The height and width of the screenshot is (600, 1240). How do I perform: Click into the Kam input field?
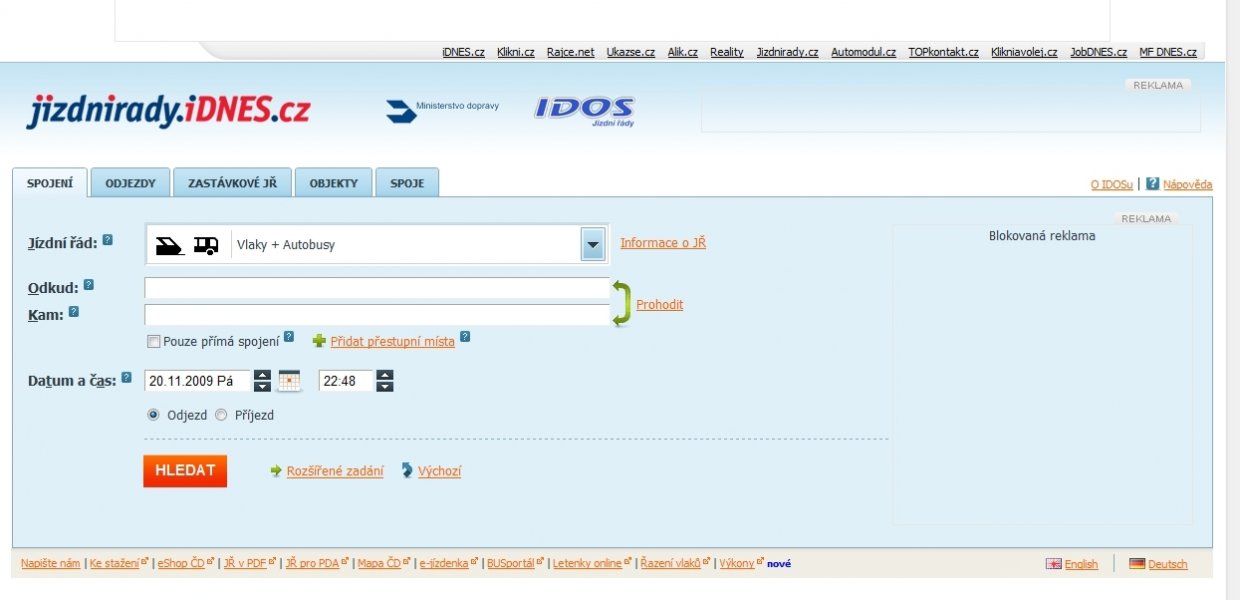click(377, 314)
